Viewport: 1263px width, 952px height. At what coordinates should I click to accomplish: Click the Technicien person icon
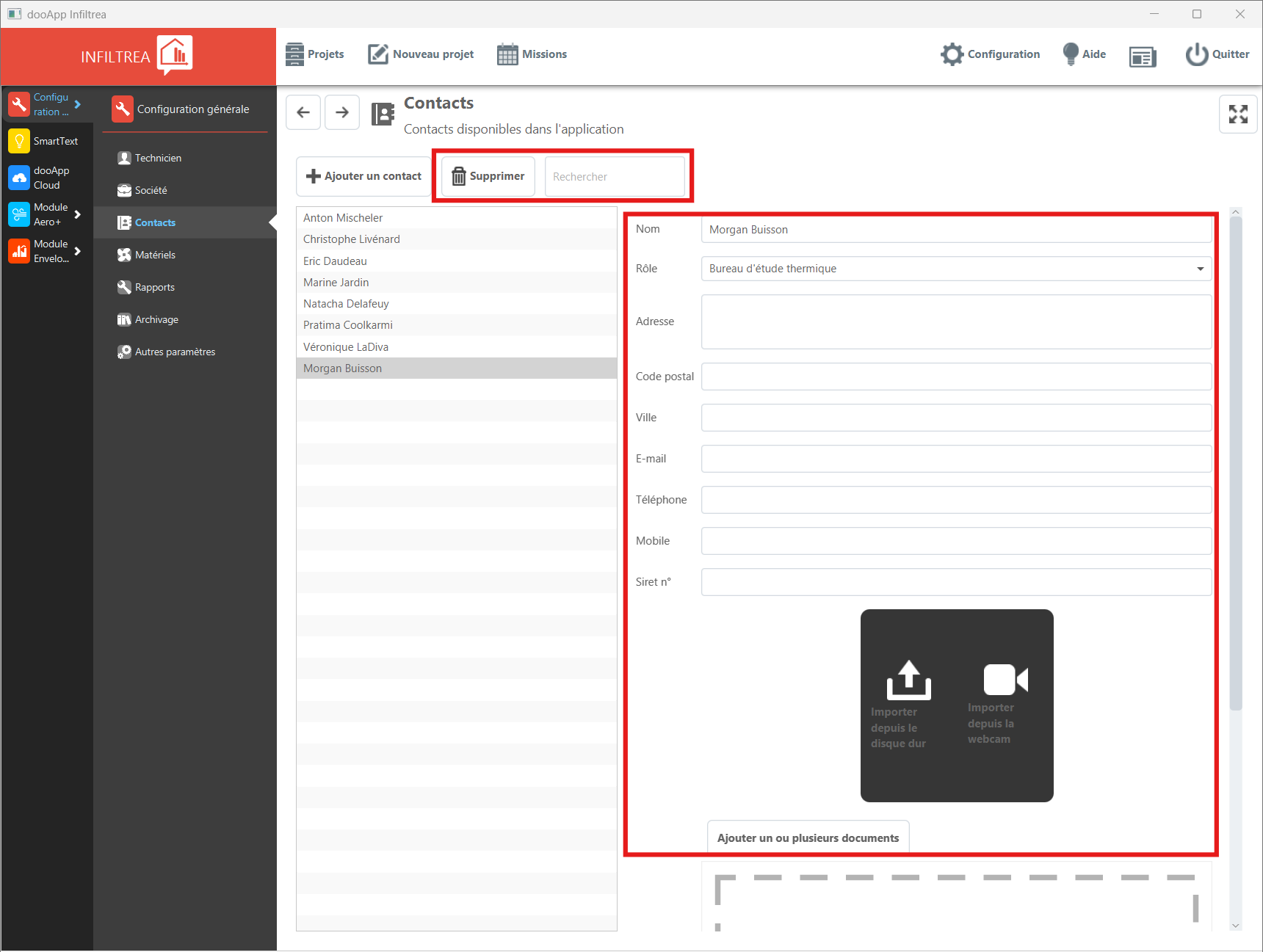click(x=124, y=158)
